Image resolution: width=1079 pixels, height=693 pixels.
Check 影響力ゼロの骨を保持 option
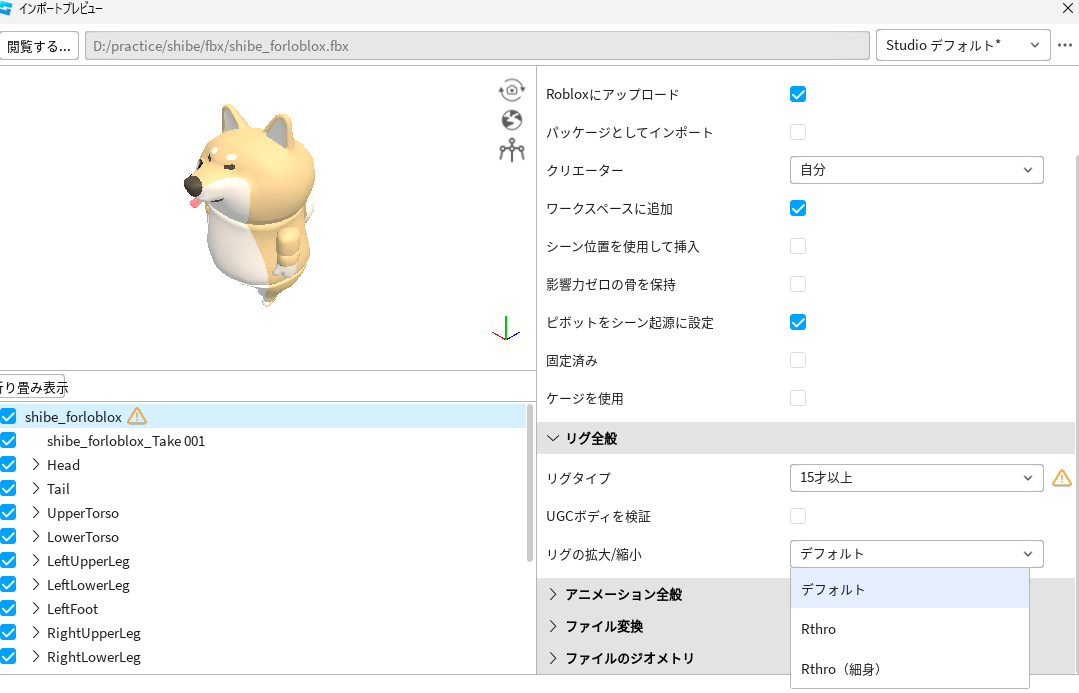point(798,284)
